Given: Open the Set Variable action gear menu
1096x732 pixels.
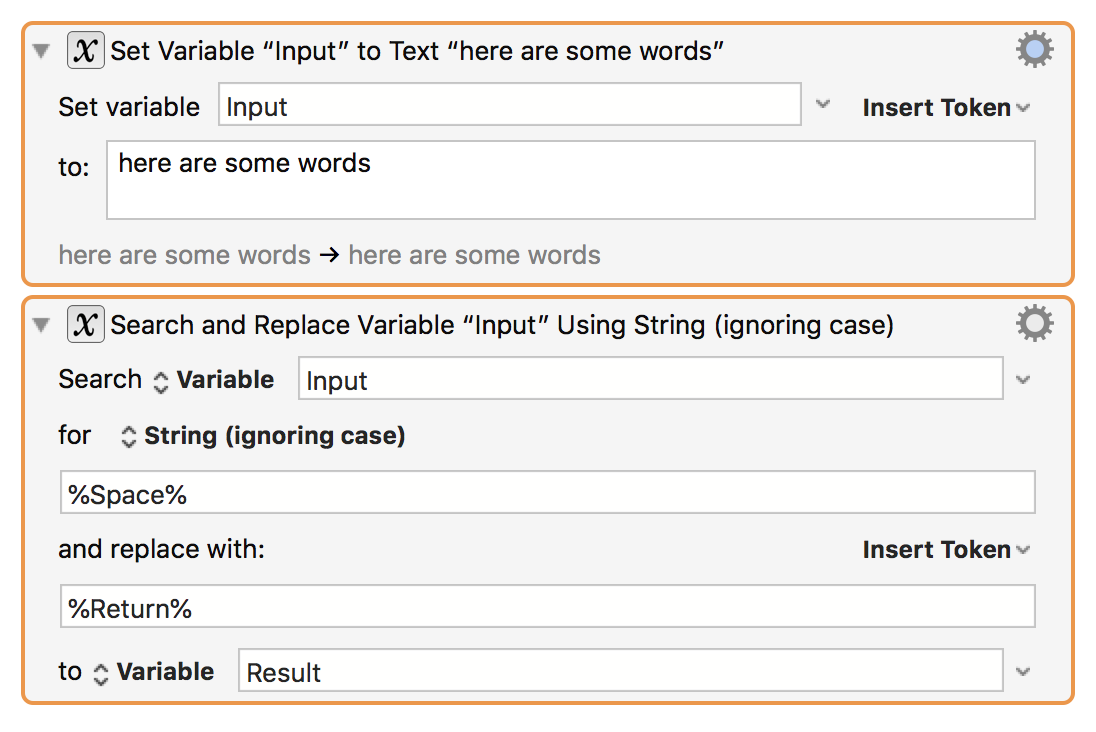Looking at the screenshot, I should tap(1034, 48).
